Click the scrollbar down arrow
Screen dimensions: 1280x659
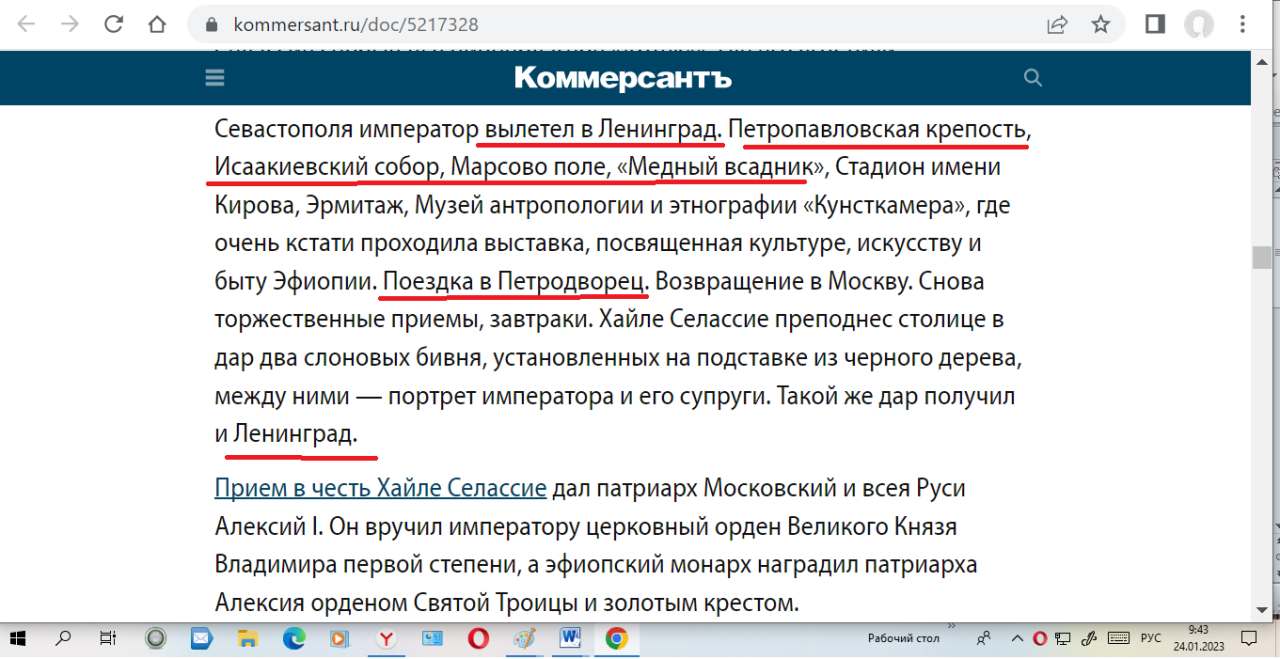point(1261,609)
